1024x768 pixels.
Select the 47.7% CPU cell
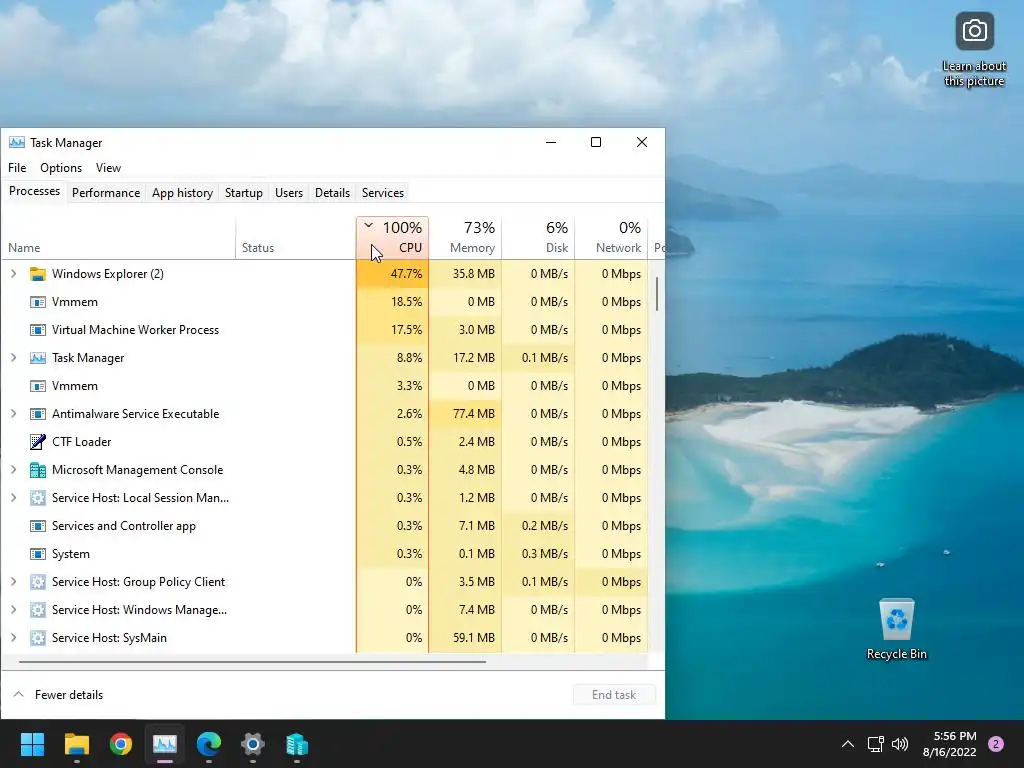392,274
